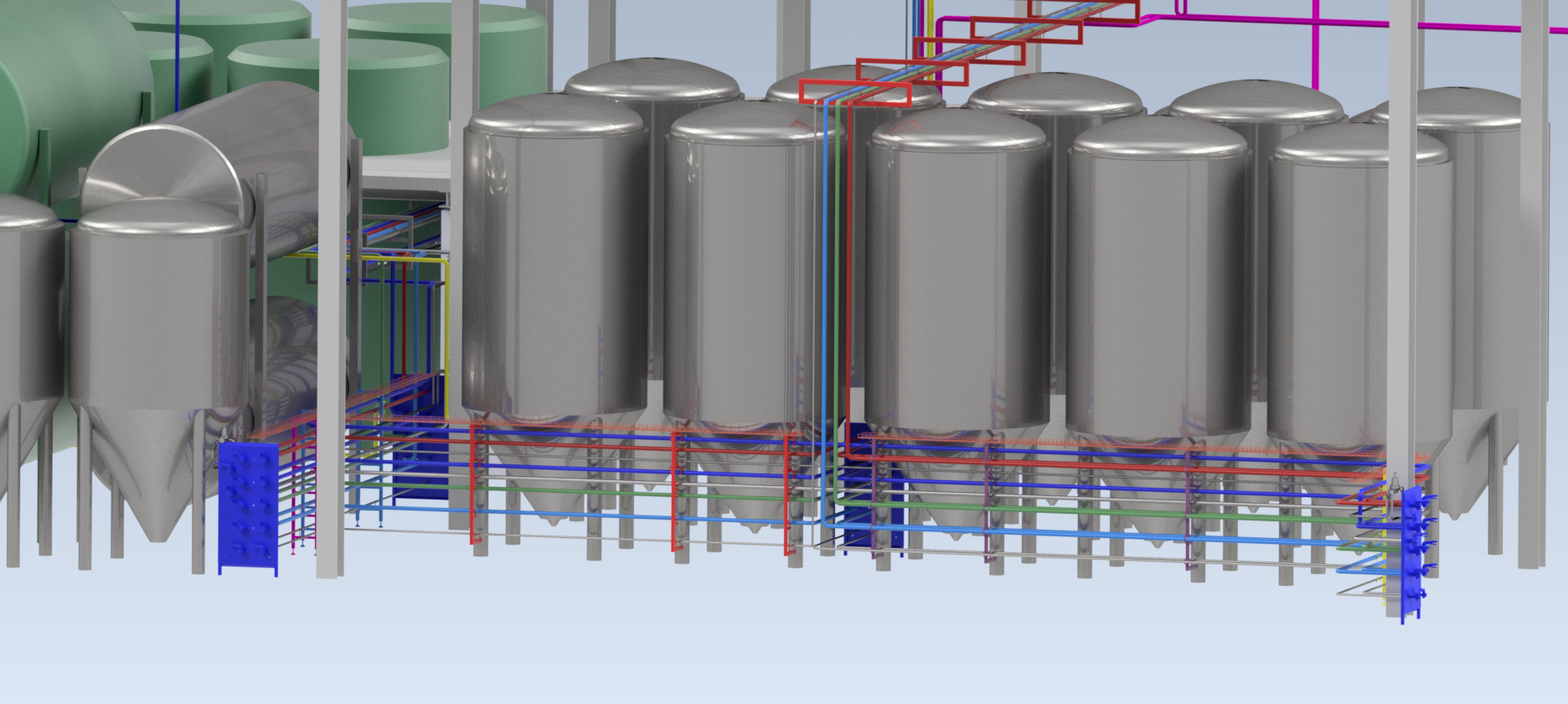
Task: Click the red pipe support under first tank
Action: click(476, 486)
